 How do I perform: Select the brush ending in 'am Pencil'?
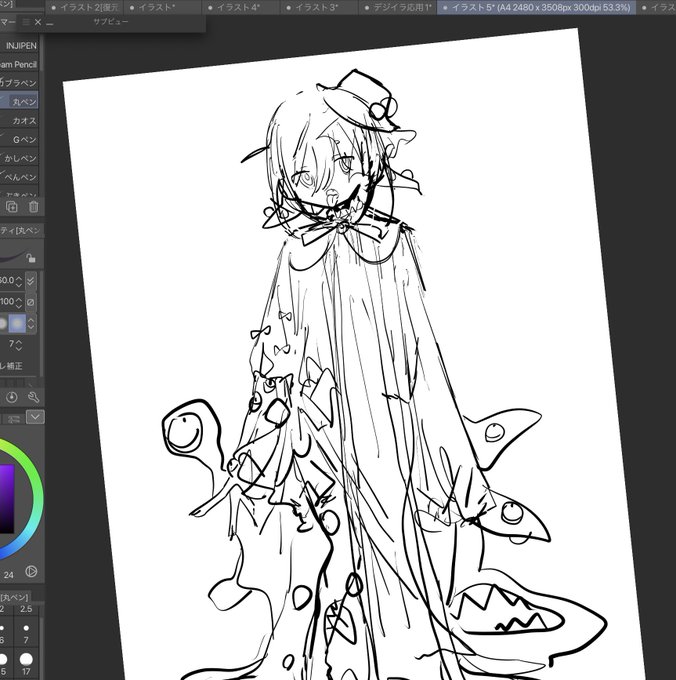[x=19, y=64]
